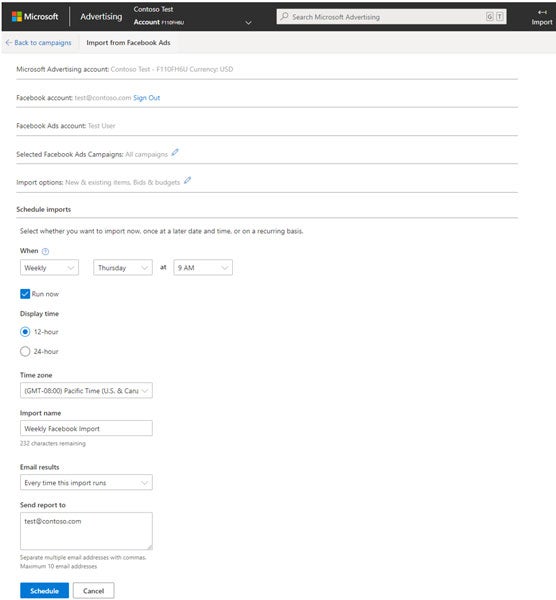Click the T shortcut key icon in search
This screenshot has height=600, width=556.
click(499, 16)
